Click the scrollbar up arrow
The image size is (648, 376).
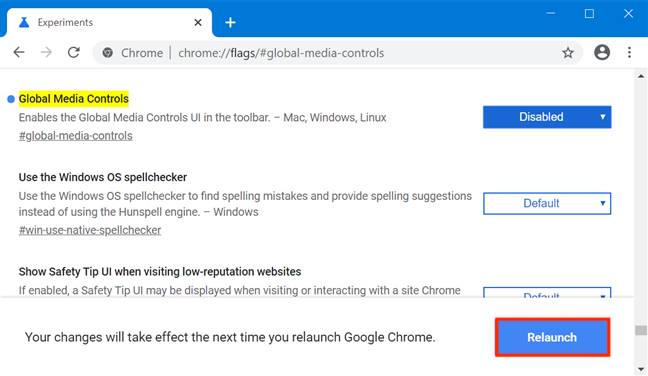[x=641, y=76]
